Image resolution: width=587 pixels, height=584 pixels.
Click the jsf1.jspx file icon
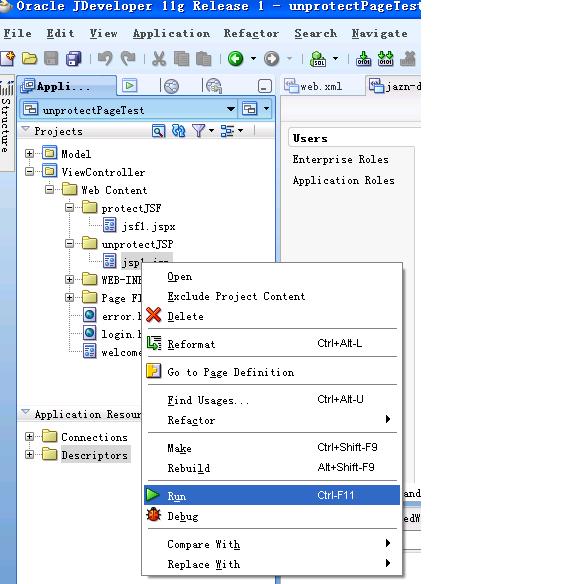[109, 225]
